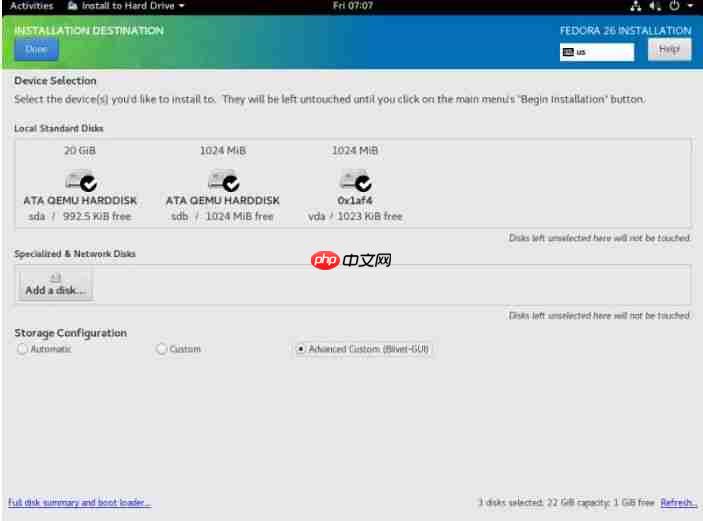
Task: Open power icon in top bar
Action: [x=674, y=6]
